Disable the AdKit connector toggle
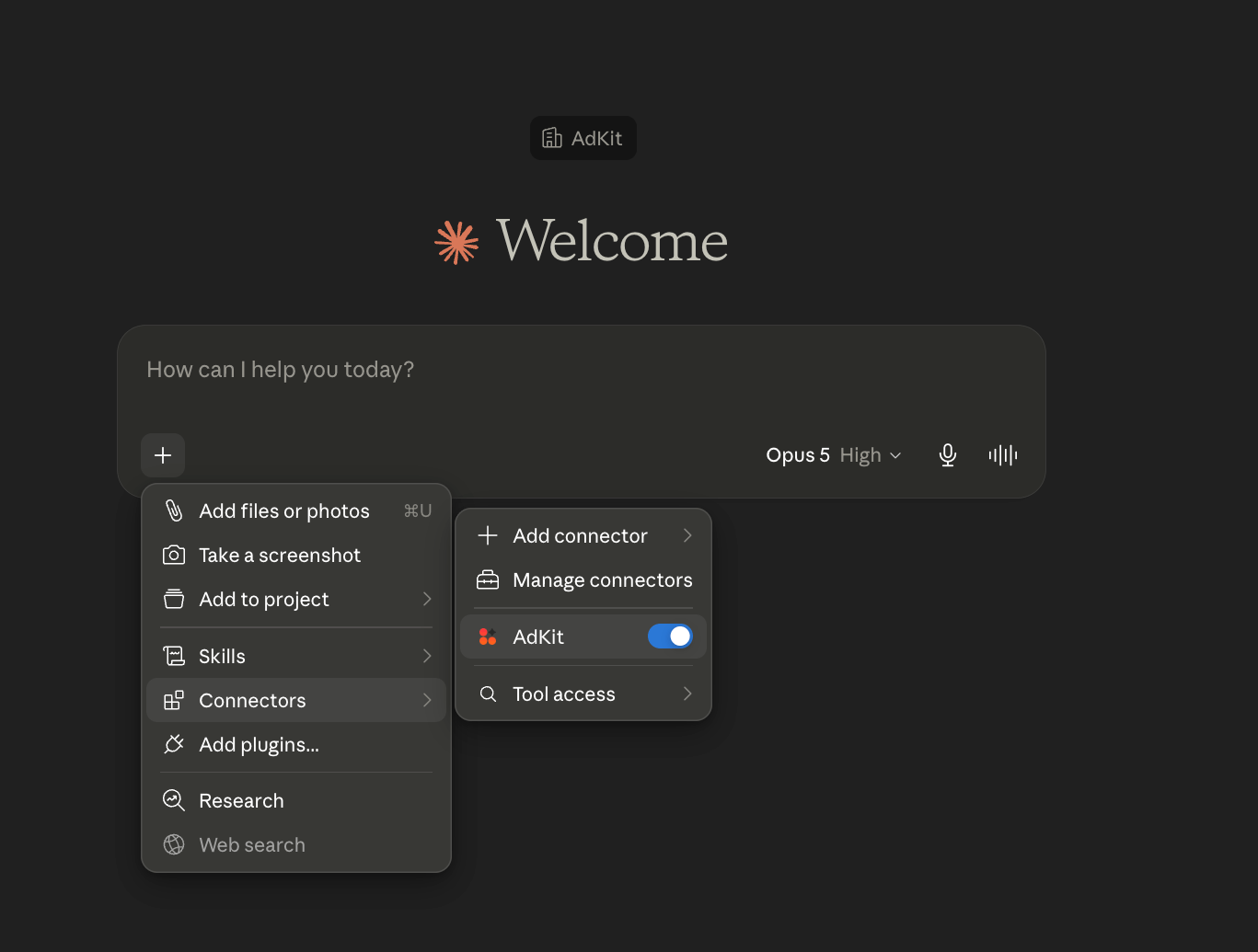 pos(670,637)
